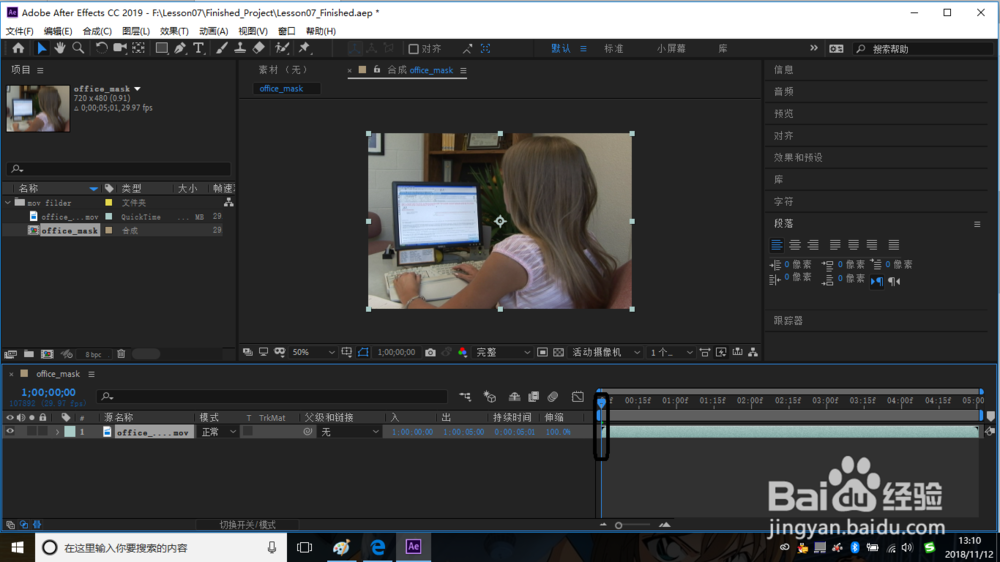Toggle region of interest button in viewer
The image size is (1000, 562).
click(542, 353)
